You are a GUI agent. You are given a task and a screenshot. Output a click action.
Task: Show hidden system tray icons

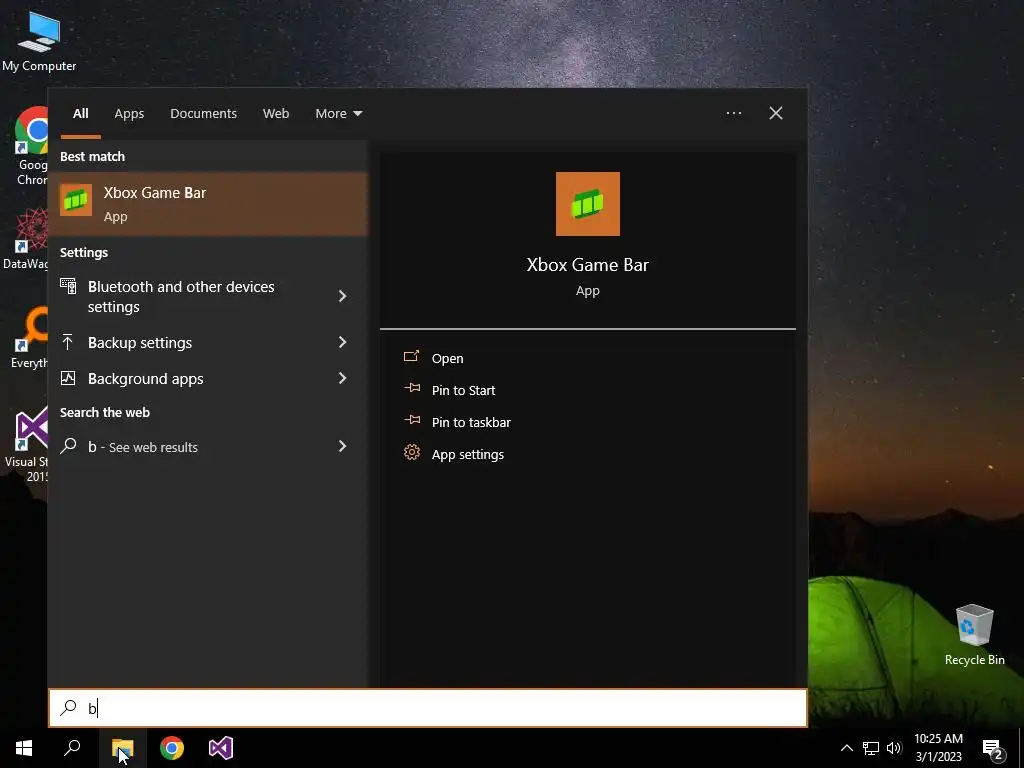pyautogui.click(x=846, y=748)
